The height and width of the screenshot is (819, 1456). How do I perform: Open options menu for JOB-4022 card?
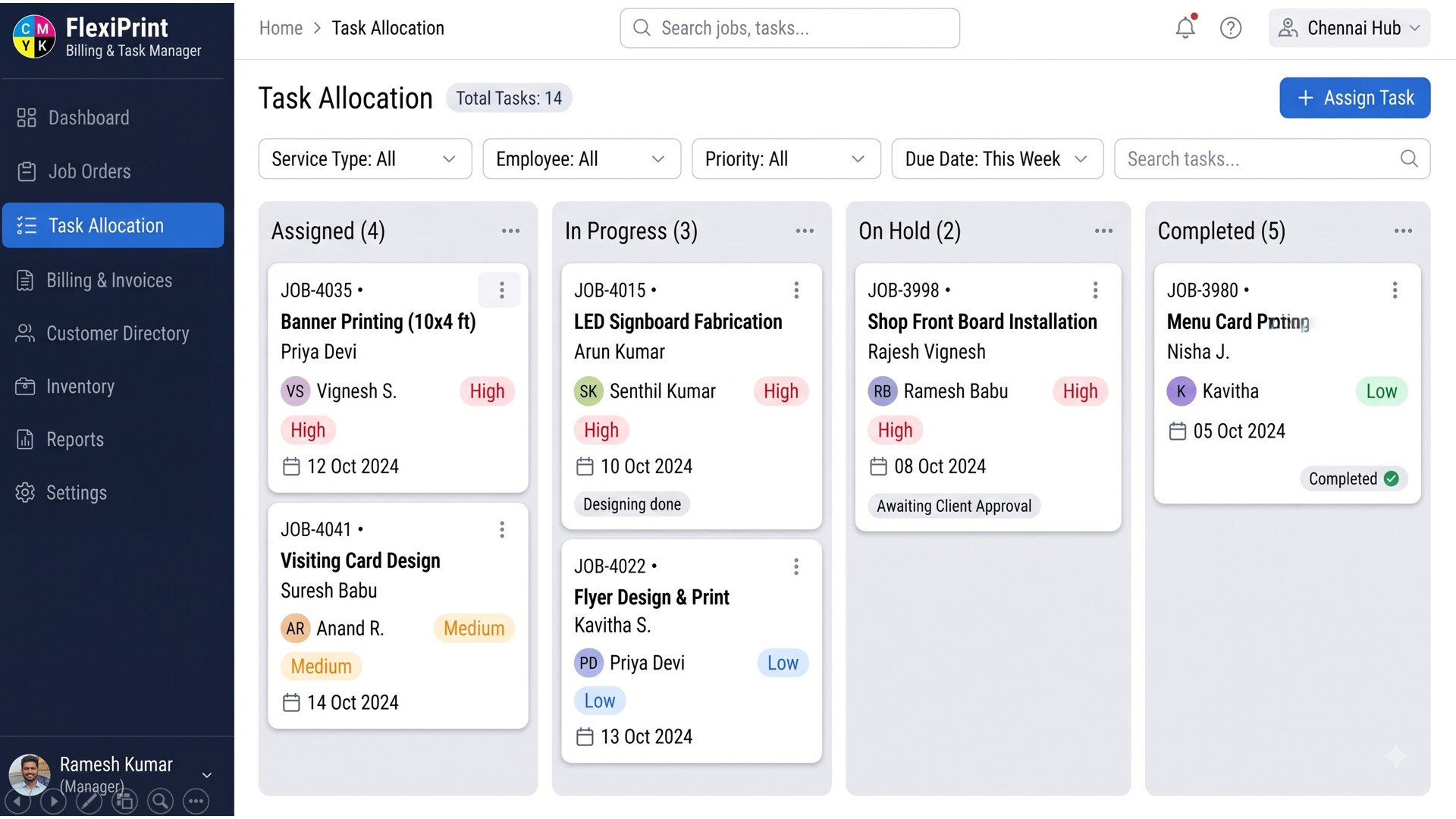click(795, 566)
